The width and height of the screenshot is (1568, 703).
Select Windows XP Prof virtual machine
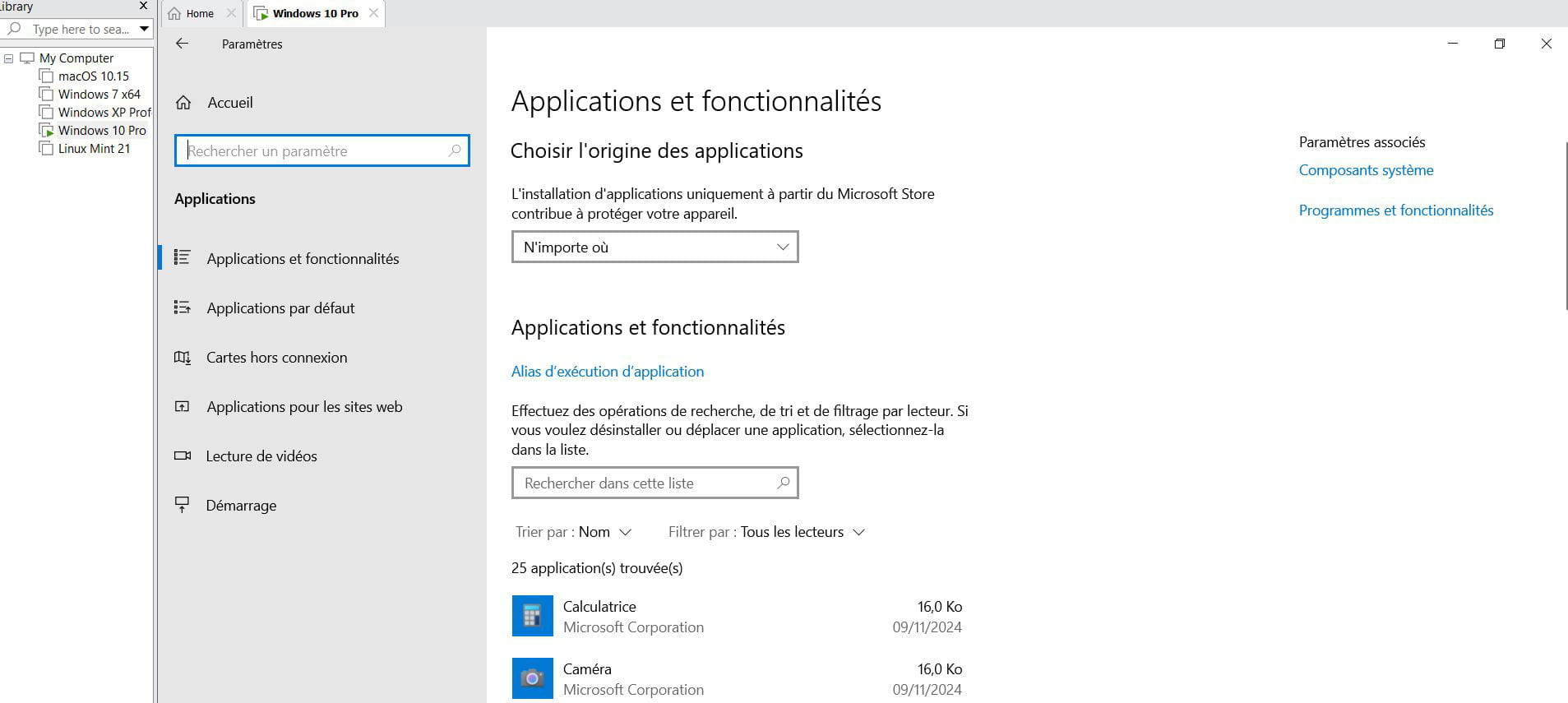coord(104,112)
